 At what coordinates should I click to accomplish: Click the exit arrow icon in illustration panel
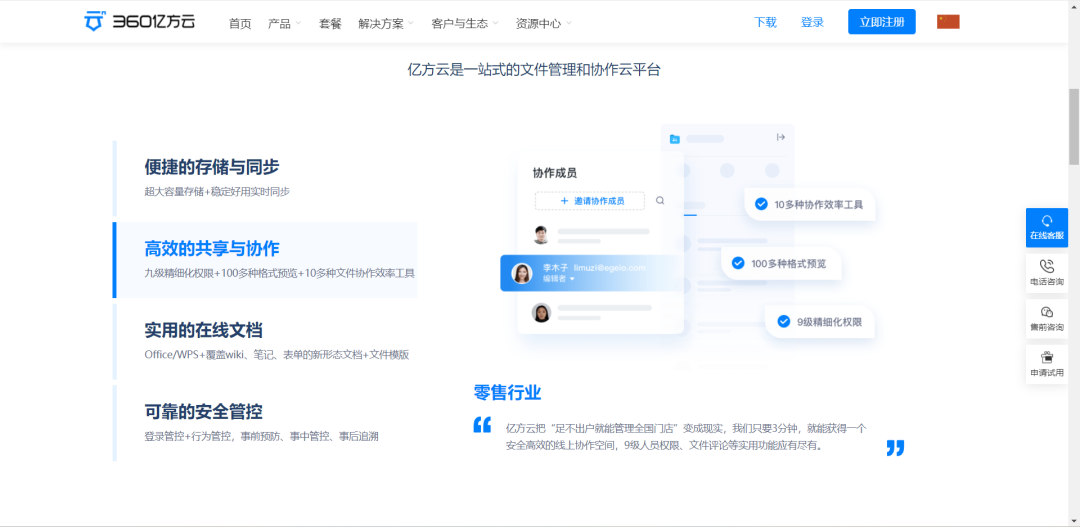[x=780, y=137]
